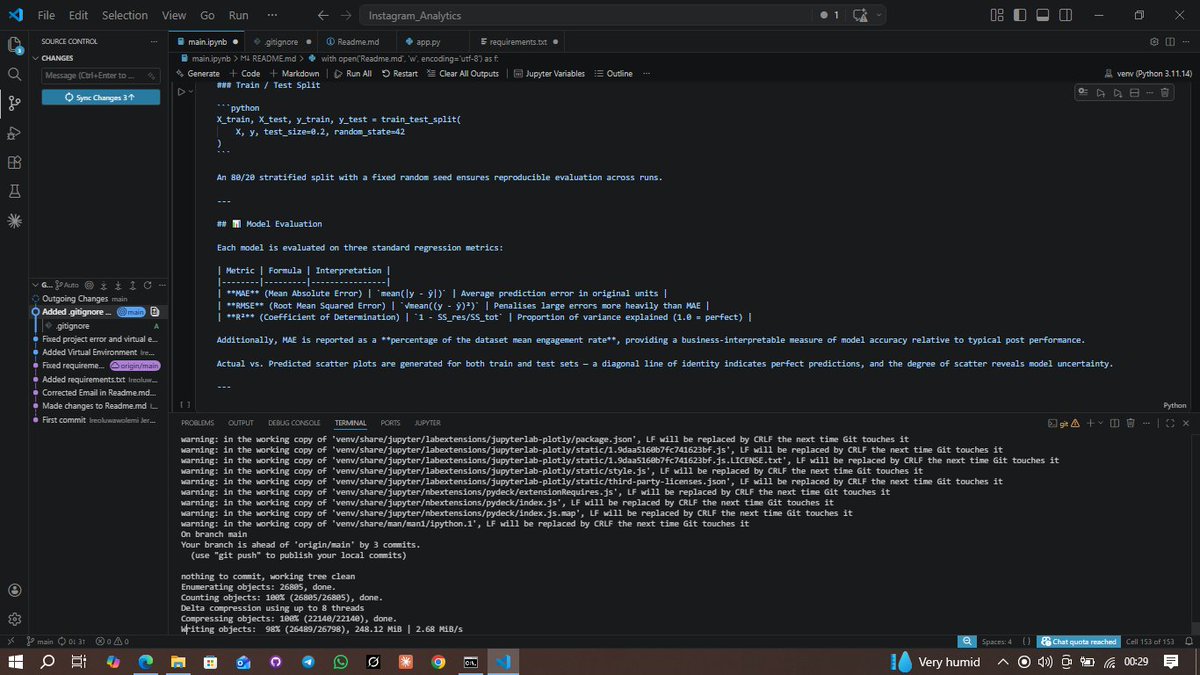Click Sync Changes 3 button
The height and width of the screenshot is (675, 1200).
99,97
